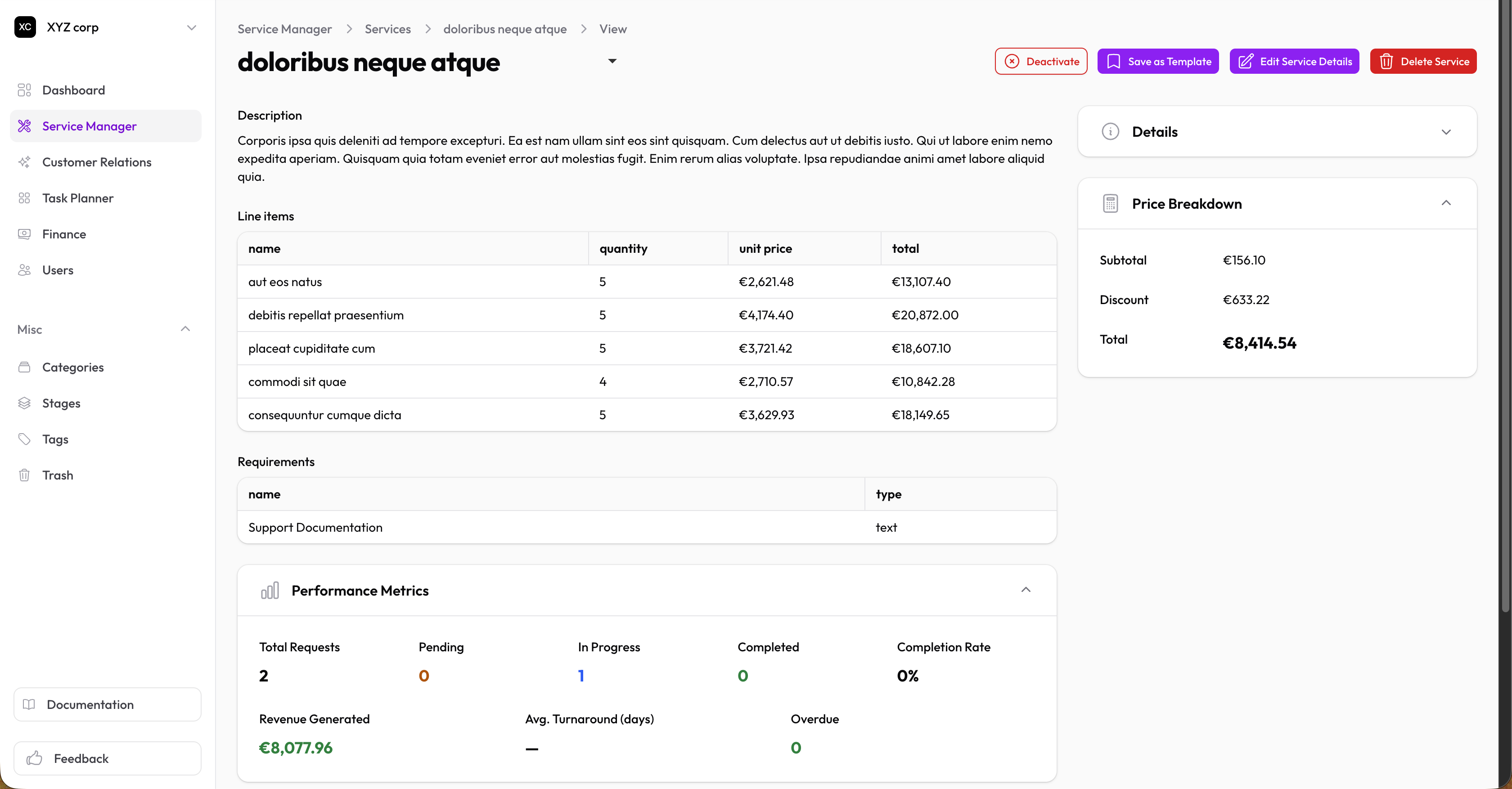Click the Tags label icon
This screenshot has width=1512, height=789.
(24, 439)
